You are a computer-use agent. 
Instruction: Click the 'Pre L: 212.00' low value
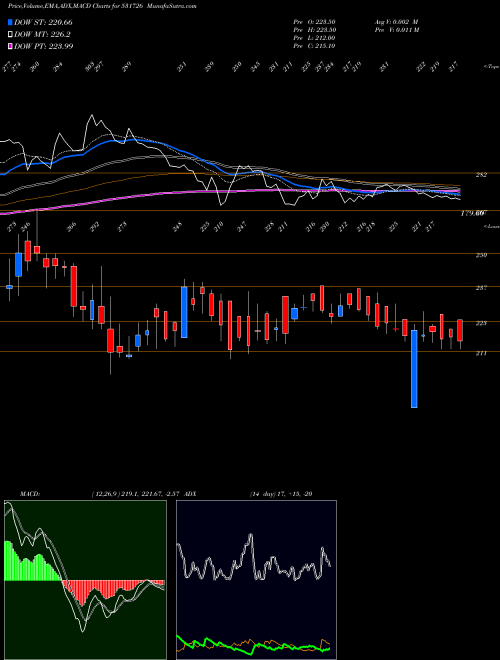[x=314, y=38]
